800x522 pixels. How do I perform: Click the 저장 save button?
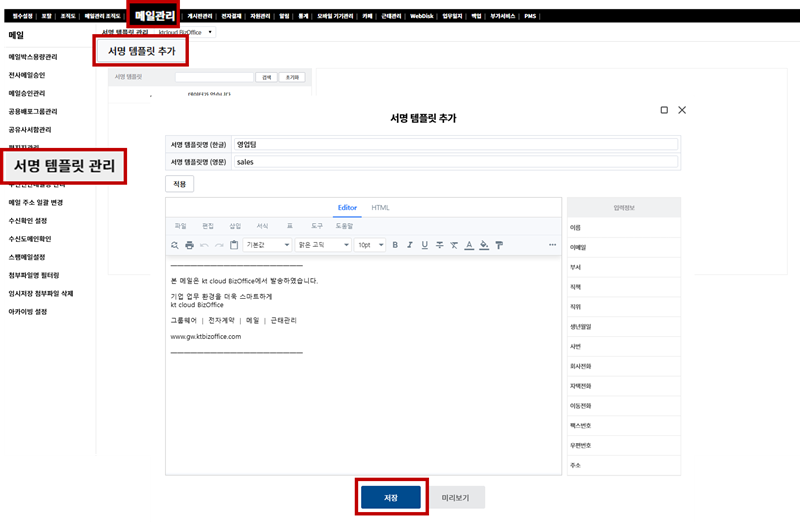(x=391, y=498)
